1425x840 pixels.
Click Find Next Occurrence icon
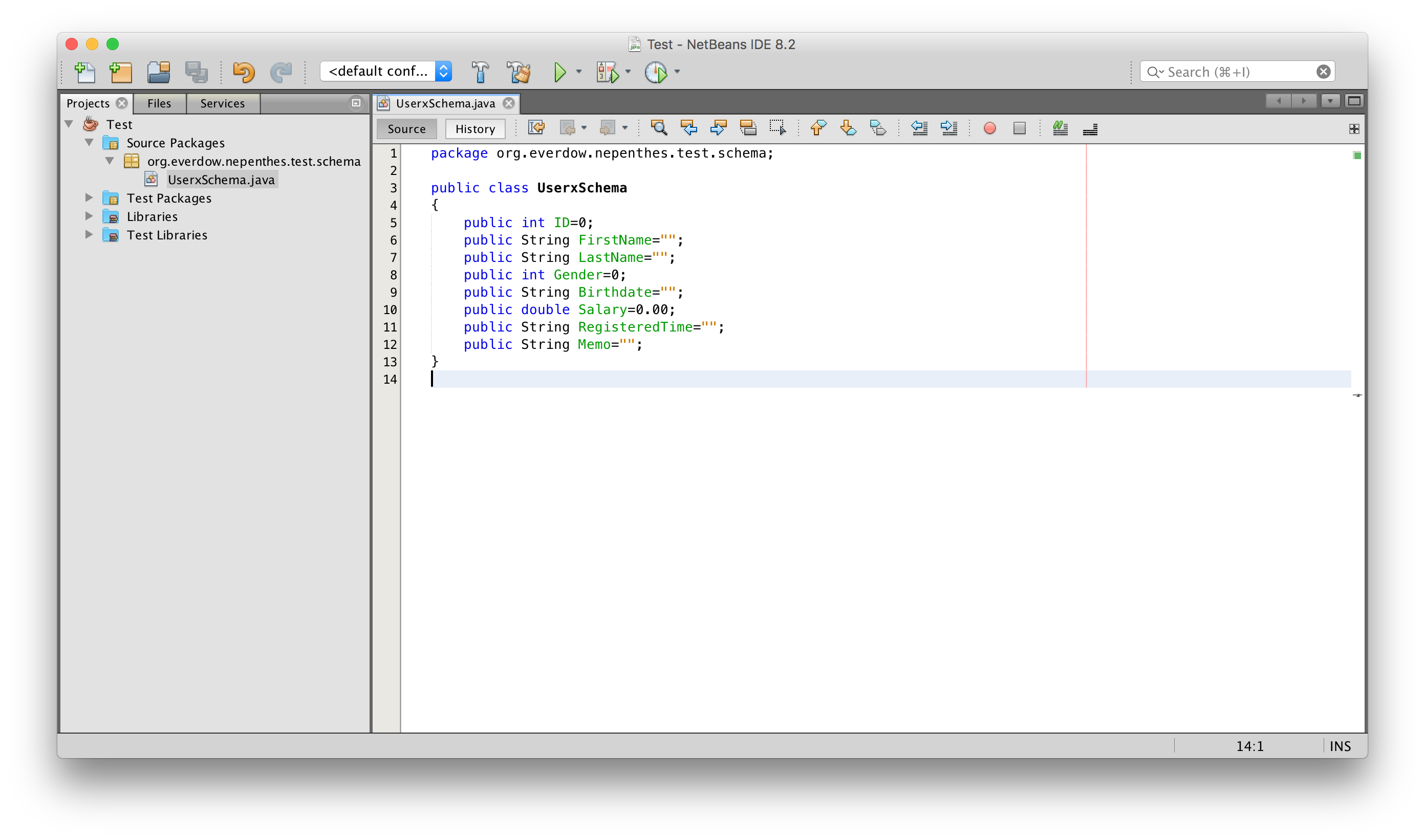coord(718,128)
